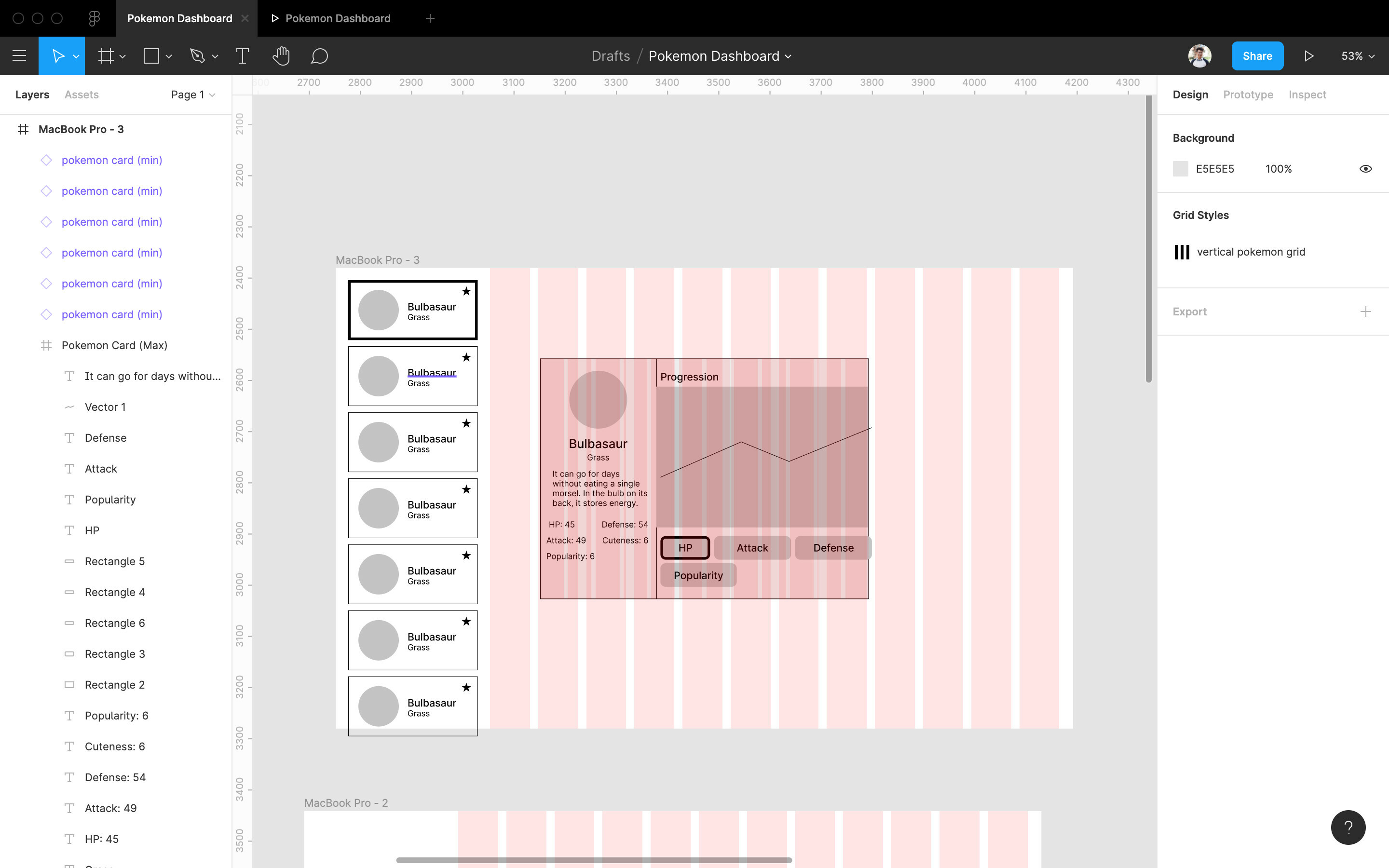Click the 100% background opacity field
Viewport: 1389px width, 868px height.
coord(1278,169)
